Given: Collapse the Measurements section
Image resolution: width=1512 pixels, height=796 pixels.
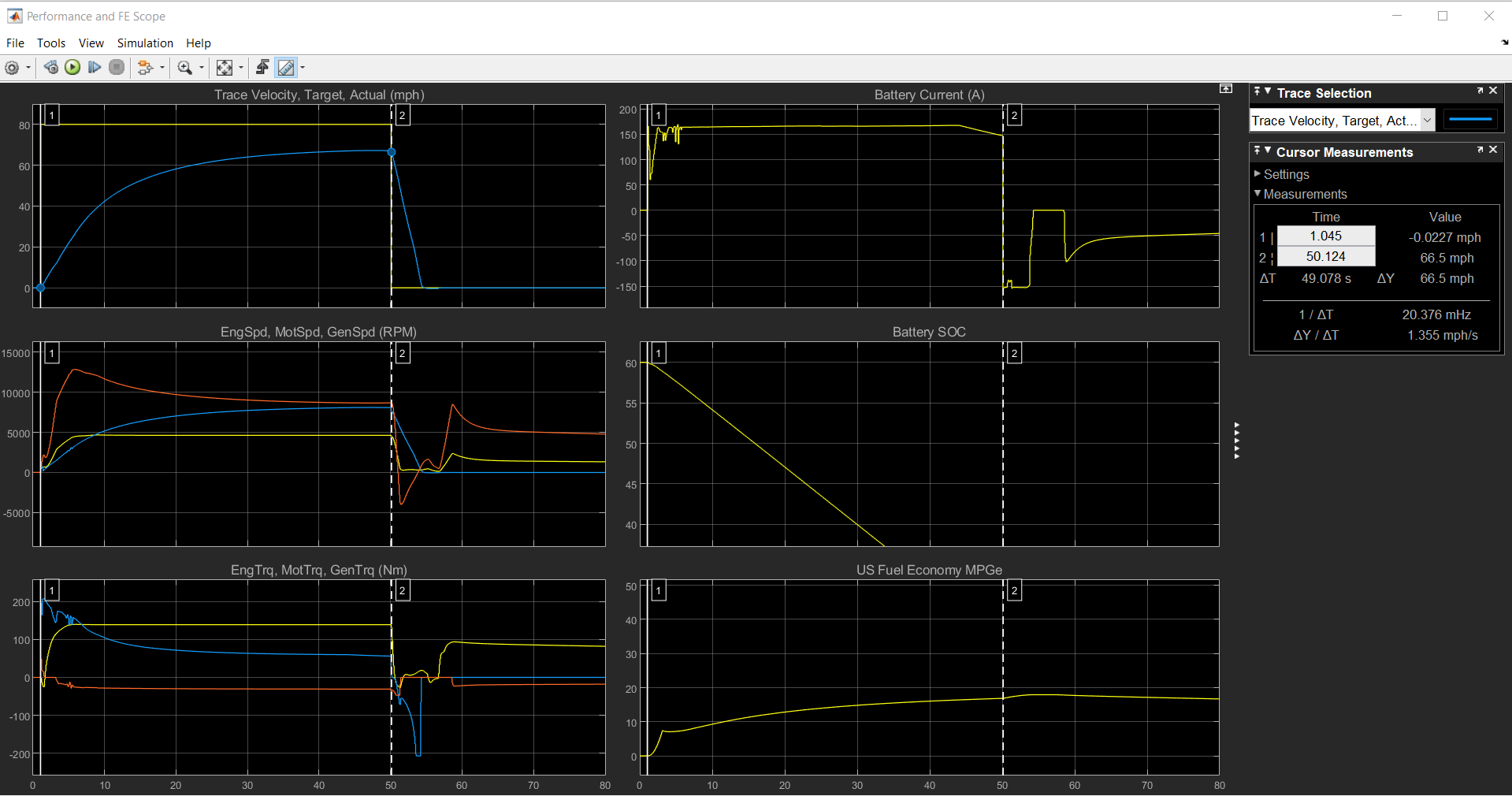Looking at the screenshot, I should point(1258,194).
